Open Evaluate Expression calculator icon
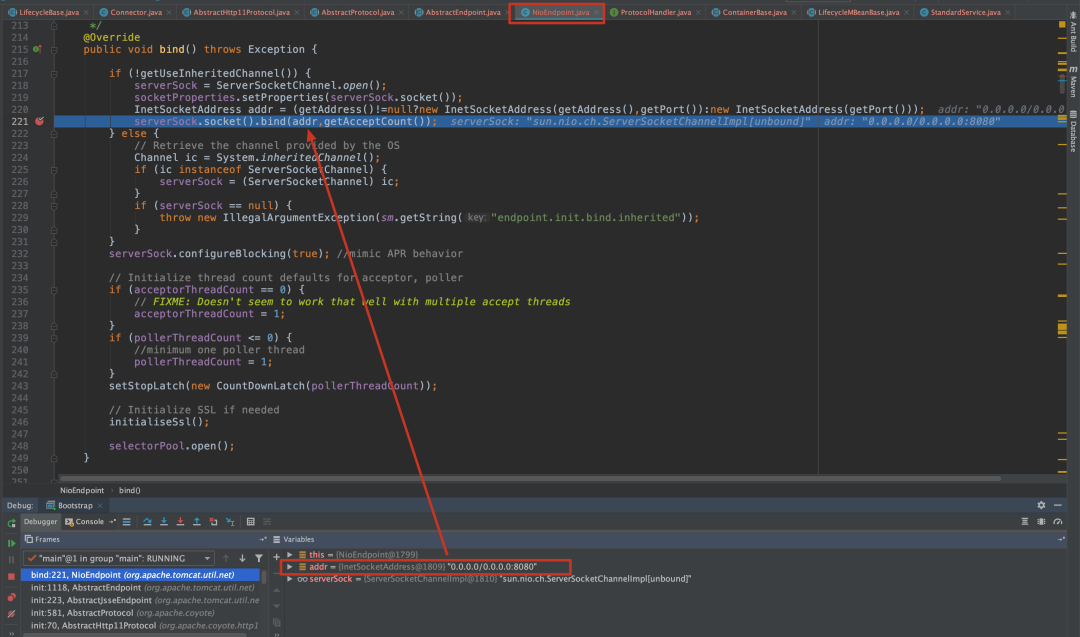This screenshot has width=1080, height=637. [250, 521]
